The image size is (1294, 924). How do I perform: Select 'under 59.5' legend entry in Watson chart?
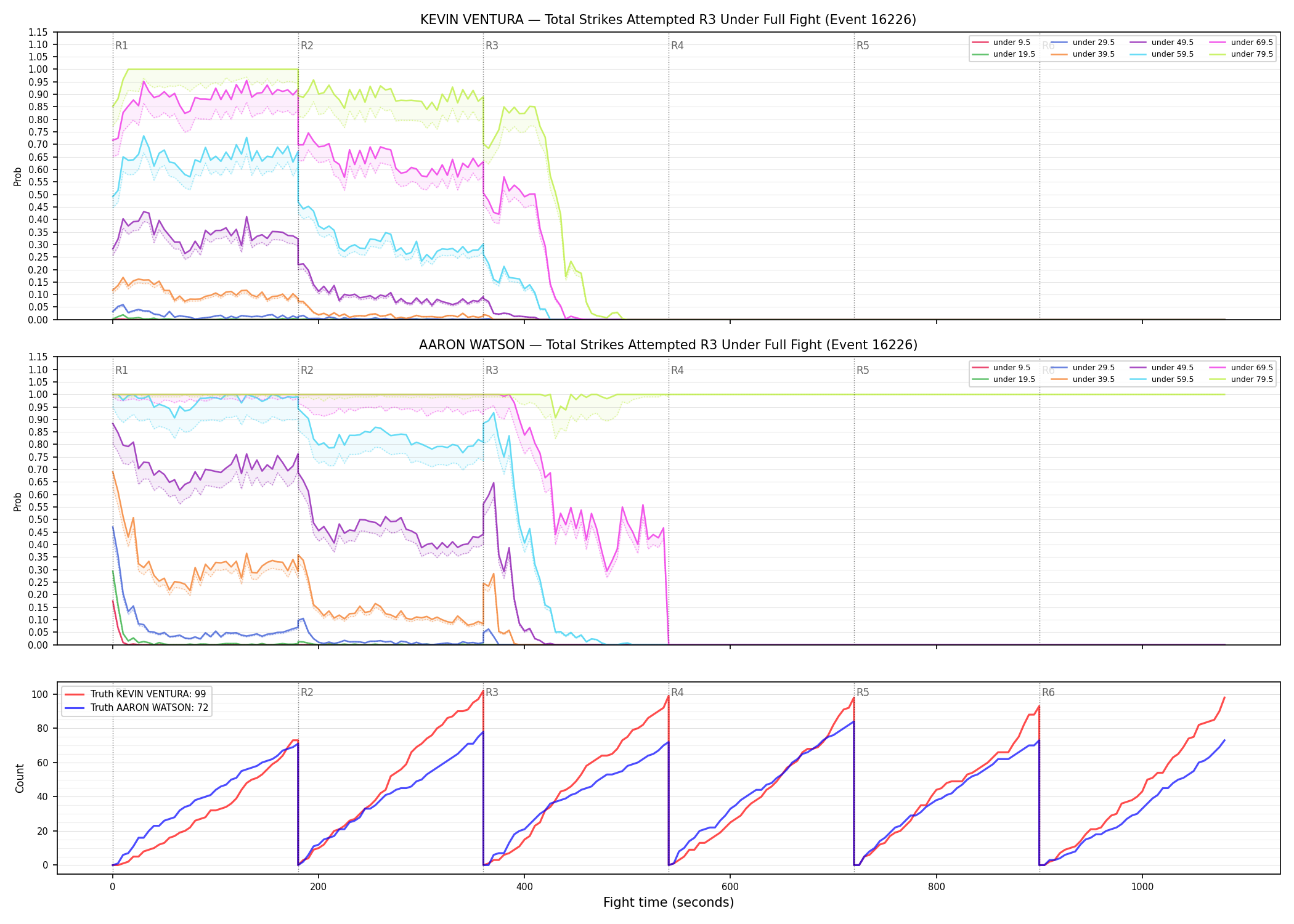pos(1162,379)
